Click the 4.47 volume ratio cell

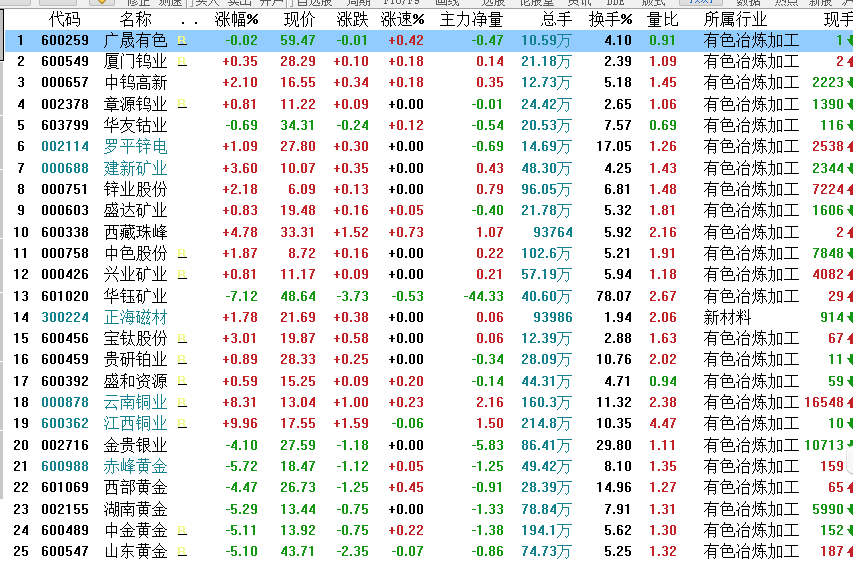pyautogui.click(x=663, y=423)
